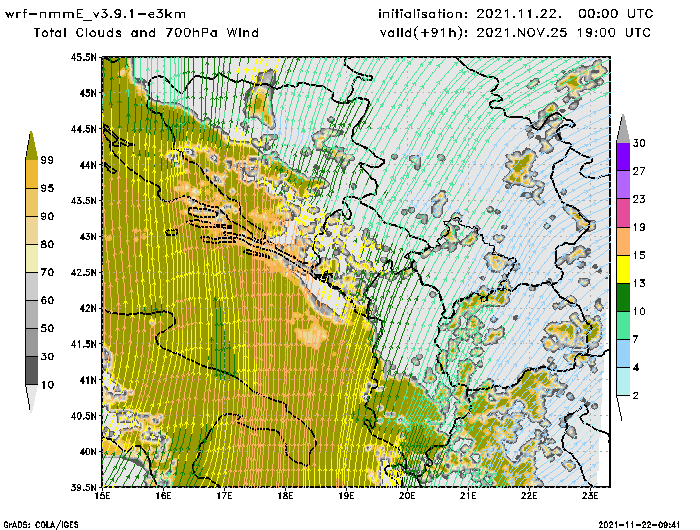Click the '43.5N' latitude label
Image resolution: width=700 pixels, height=530 pixels.
pos(83,200)
